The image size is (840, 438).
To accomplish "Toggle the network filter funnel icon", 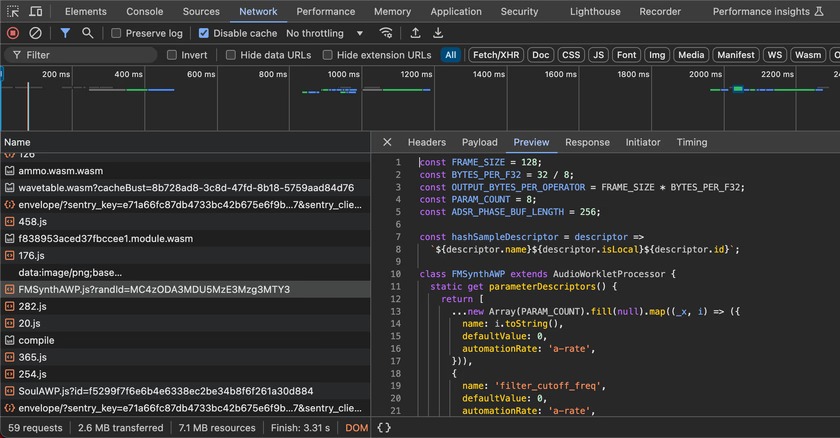I will [65, 33].
